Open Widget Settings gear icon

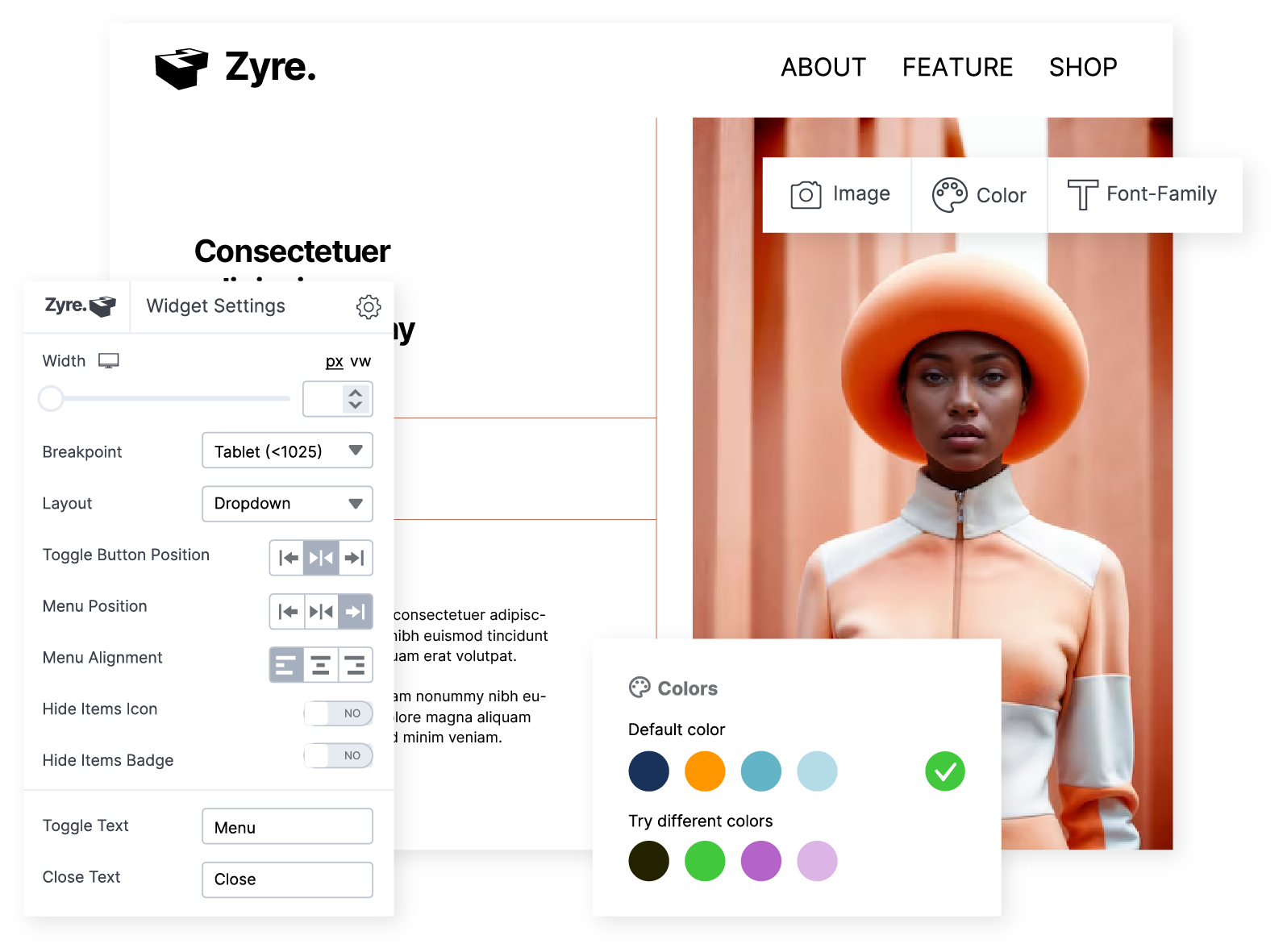[369, 306]
